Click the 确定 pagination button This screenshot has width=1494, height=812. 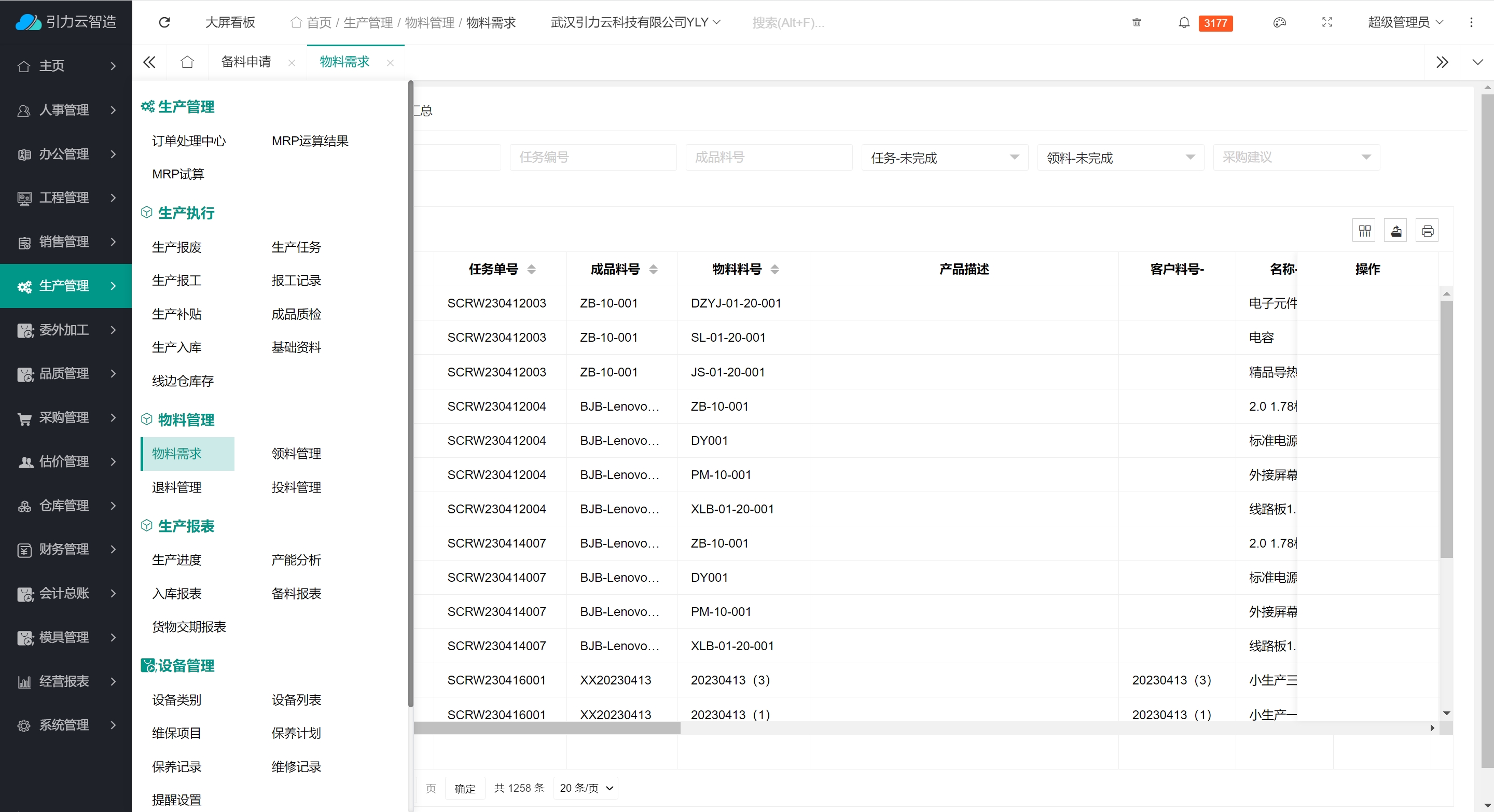[465, 788]
